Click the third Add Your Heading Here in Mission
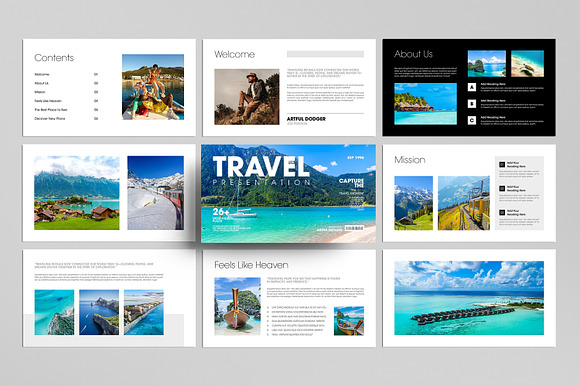Screen dimensions: 580x386 tap(516, 213)
